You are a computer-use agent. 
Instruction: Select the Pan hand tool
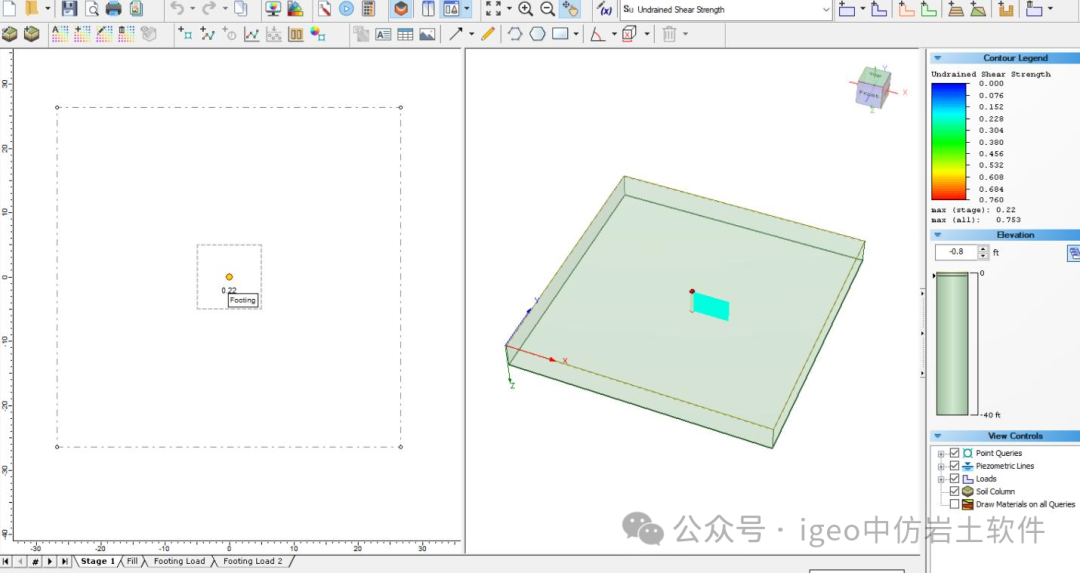(x=570, y=9)
